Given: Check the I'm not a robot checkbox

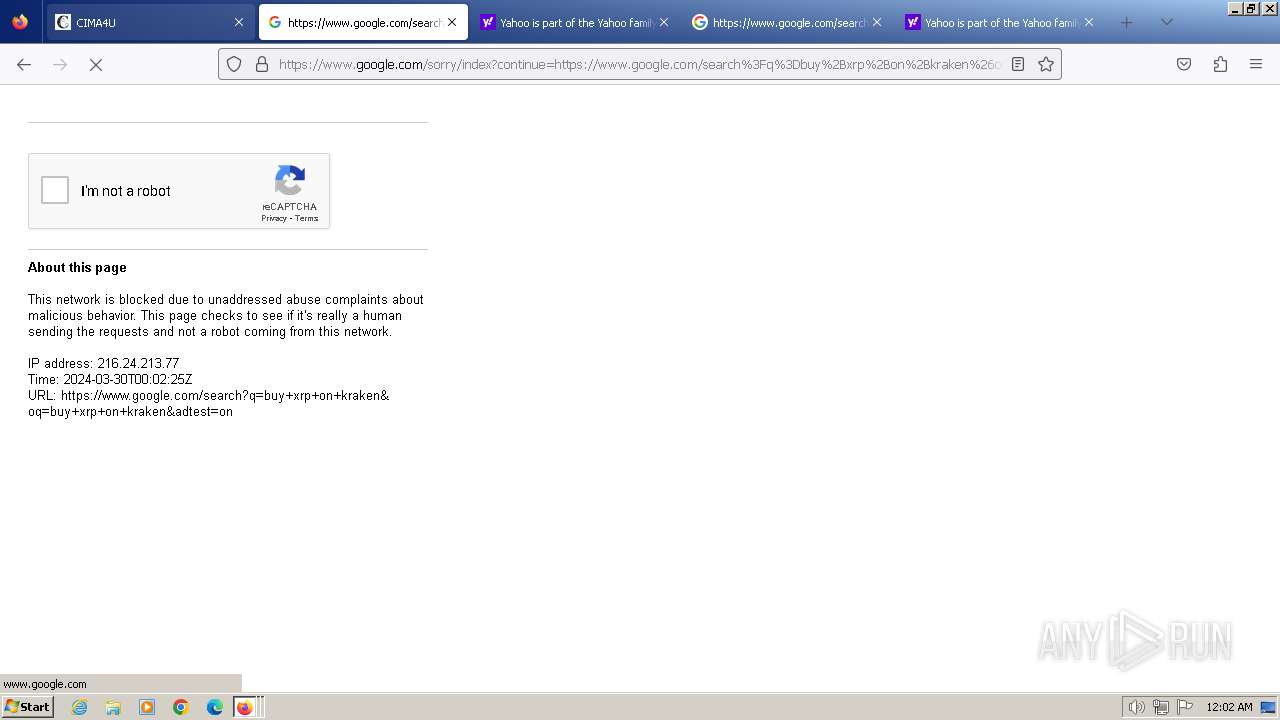Looking at the screenshot, I should click(x=55, y=190).
